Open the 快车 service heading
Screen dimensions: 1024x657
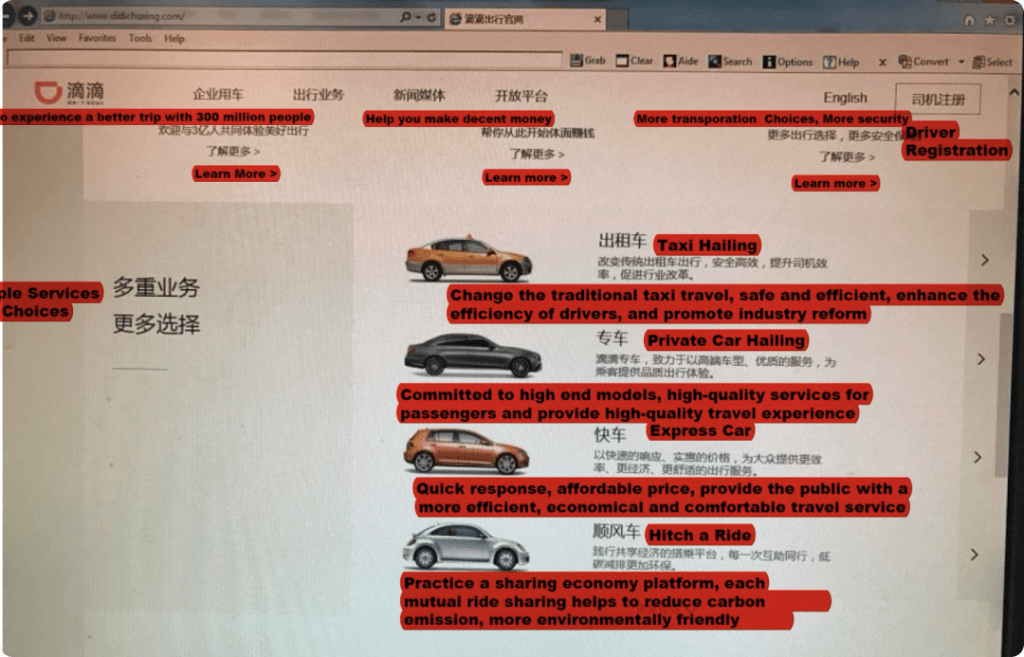click(x=610, y=435)
